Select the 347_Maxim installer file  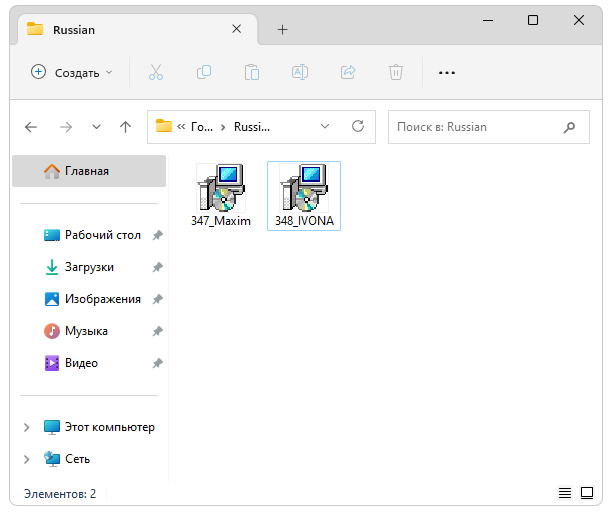tap(221, 195)
